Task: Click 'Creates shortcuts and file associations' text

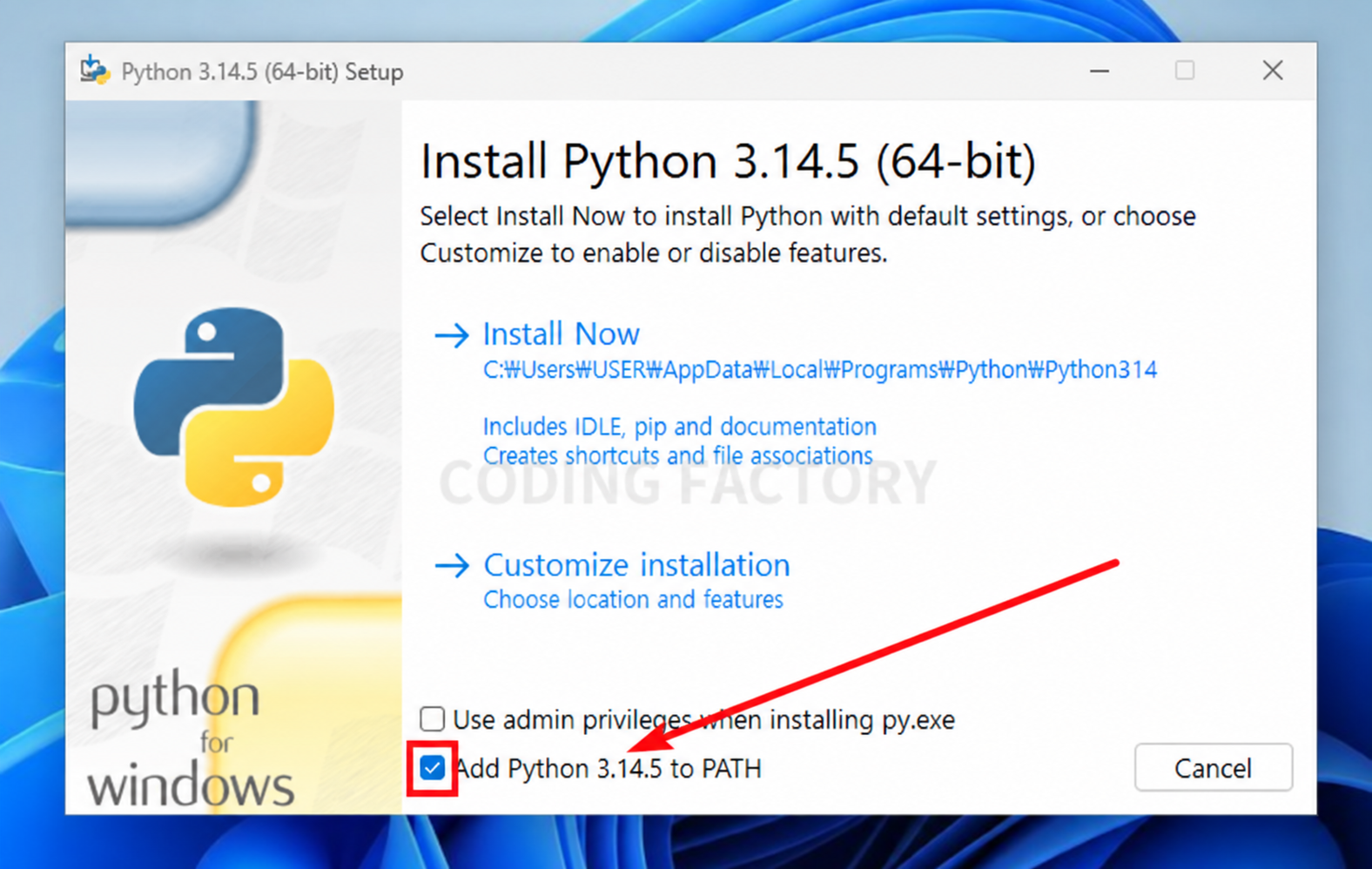Action: [678, 456]
